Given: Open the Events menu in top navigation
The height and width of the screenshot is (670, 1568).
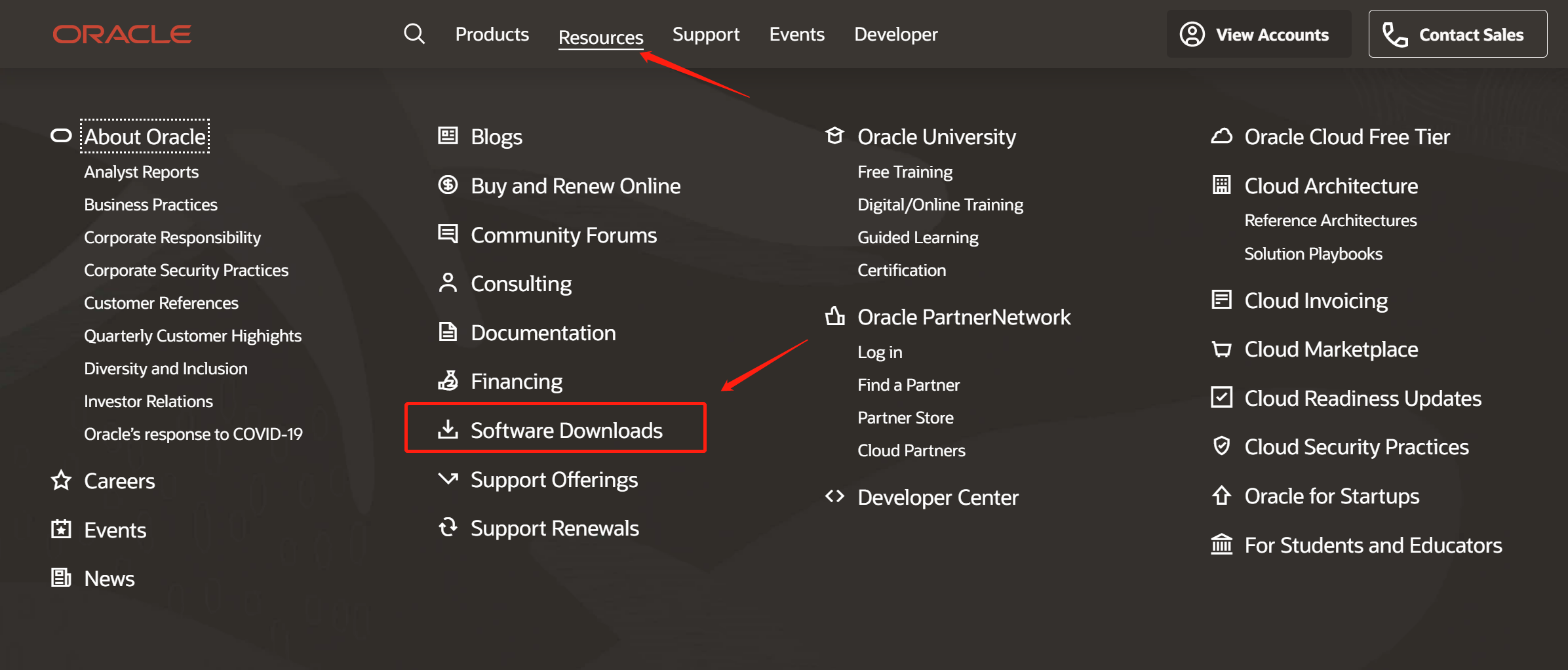Looking at the screenshot, I should click(x=797, y=34).
